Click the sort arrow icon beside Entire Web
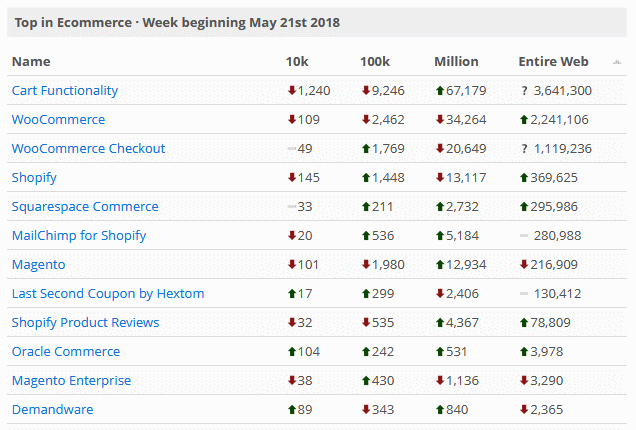The width and height of the screenshot is (636, 430). click(x=617, y=62)
